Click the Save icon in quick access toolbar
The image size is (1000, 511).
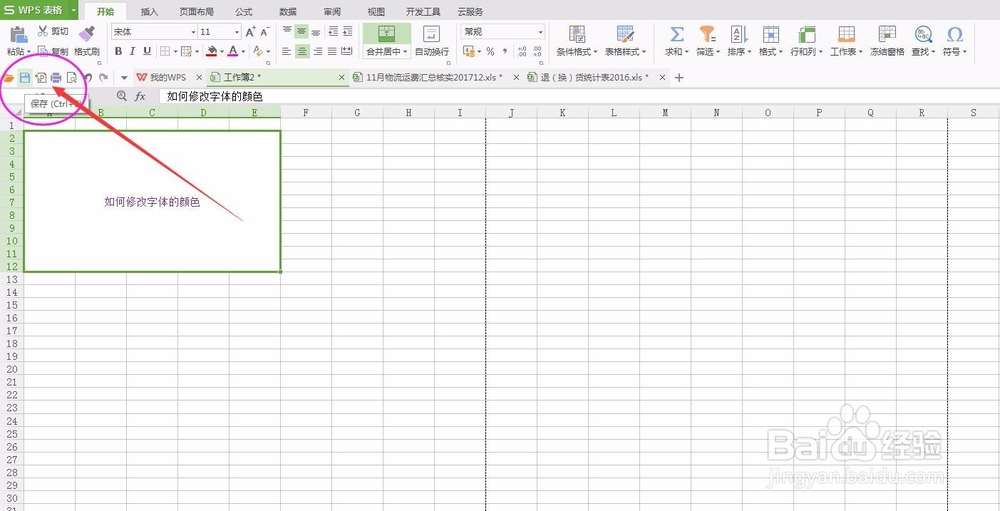25,78
